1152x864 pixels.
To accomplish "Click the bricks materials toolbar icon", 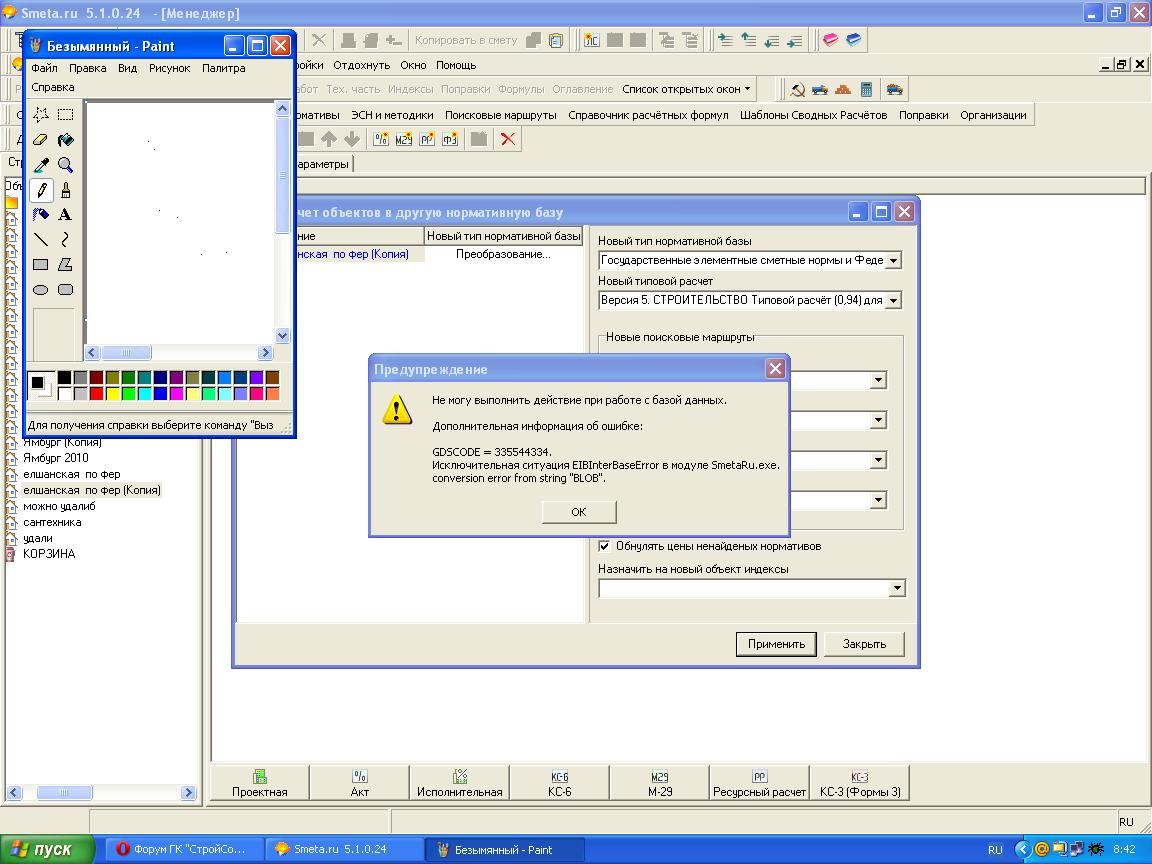I will [x=843, y=90].
